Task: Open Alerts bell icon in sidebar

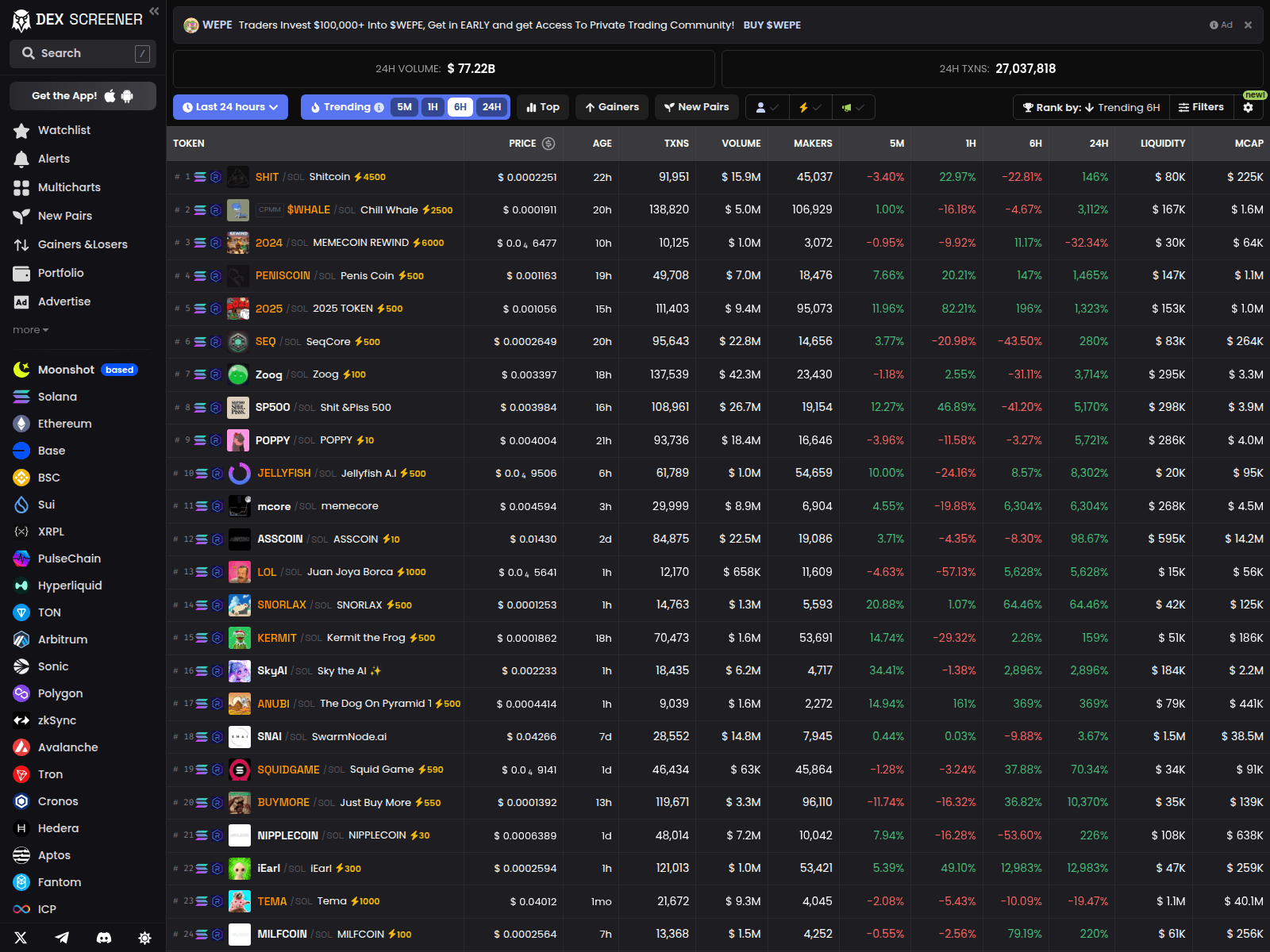Action: coord(21,159)
